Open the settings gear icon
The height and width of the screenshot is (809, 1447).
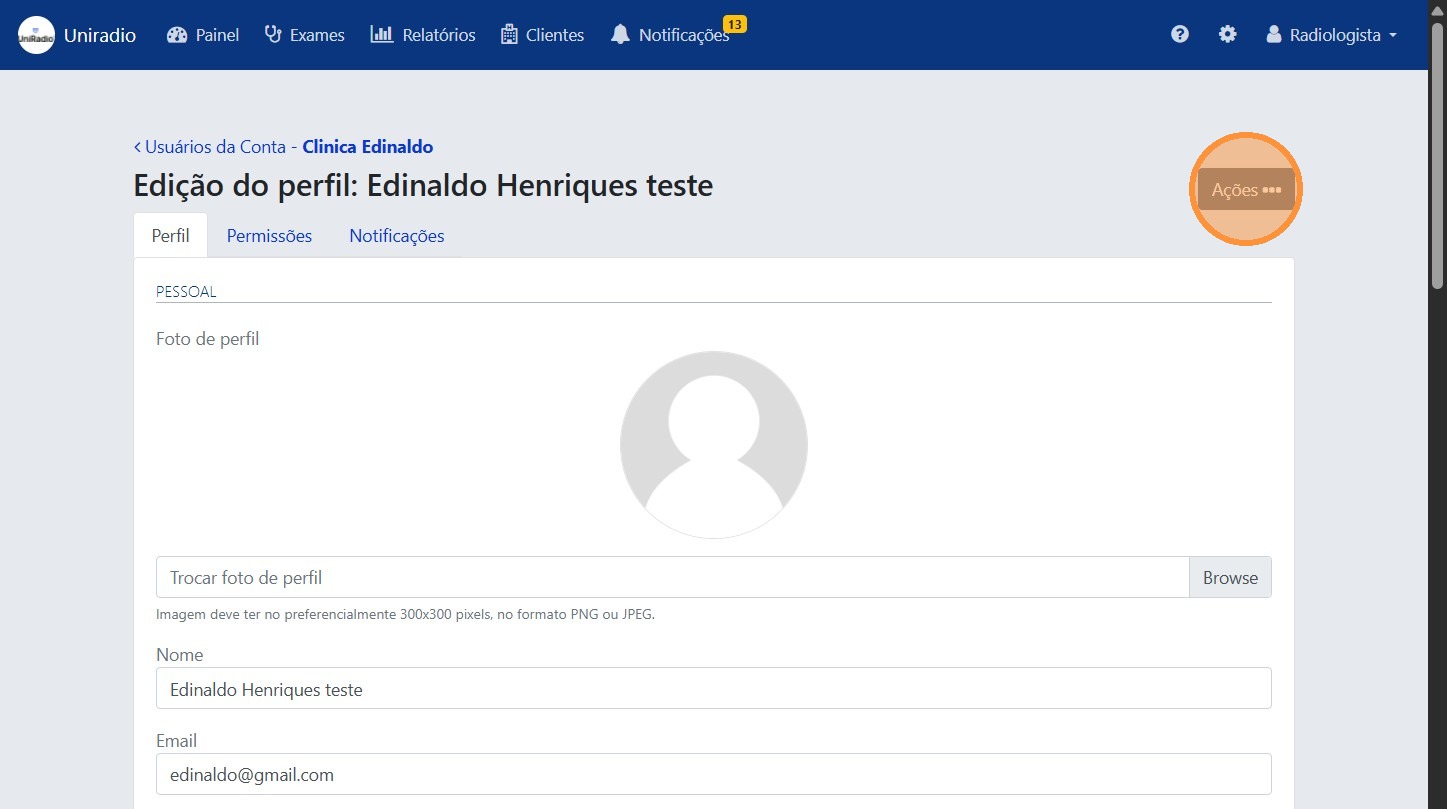[1227, 35]
